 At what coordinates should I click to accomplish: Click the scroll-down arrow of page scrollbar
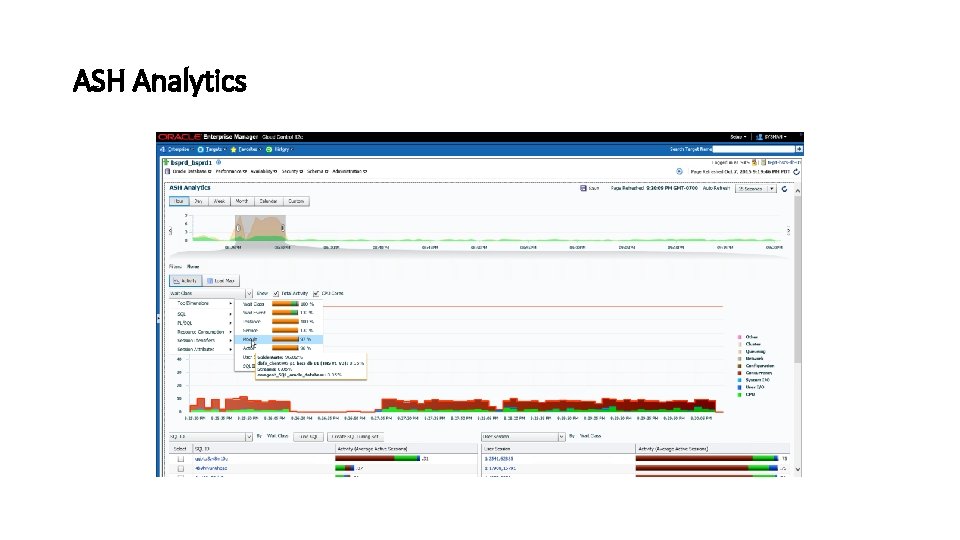pyautogui.click(x=797, y=470)
